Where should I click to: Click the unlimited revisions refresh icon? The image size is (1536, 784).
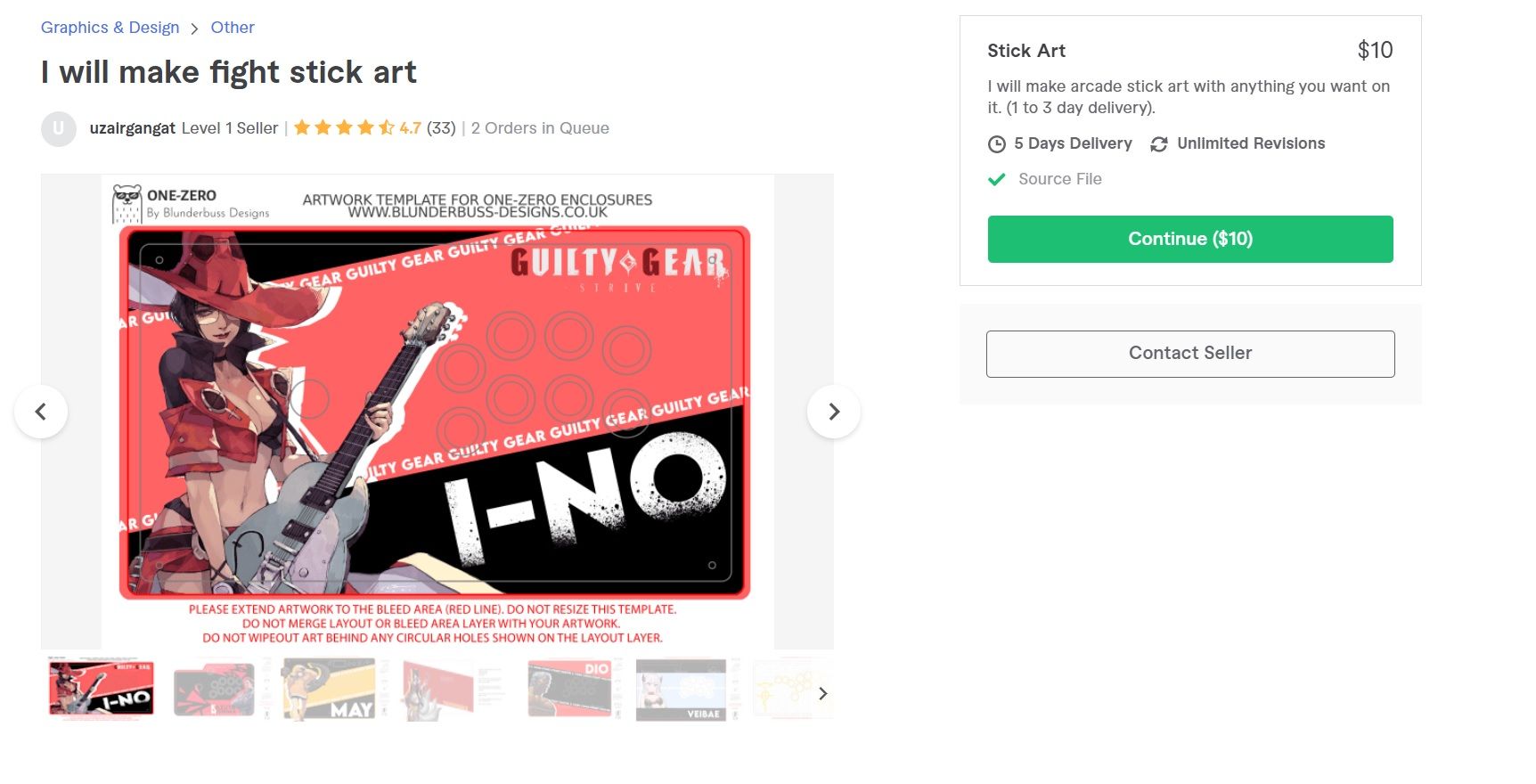point(1159,144)
